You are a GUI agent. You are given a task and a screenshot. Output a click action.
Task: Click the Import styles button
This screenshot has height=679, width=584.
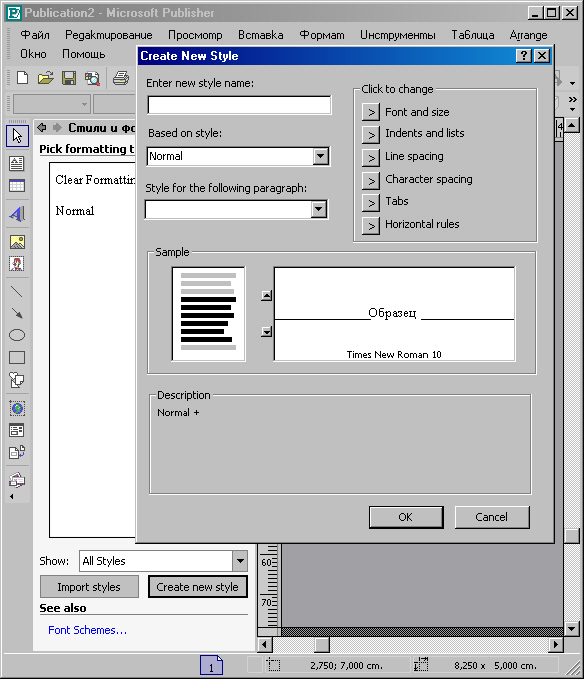click(x=89, y=587)
